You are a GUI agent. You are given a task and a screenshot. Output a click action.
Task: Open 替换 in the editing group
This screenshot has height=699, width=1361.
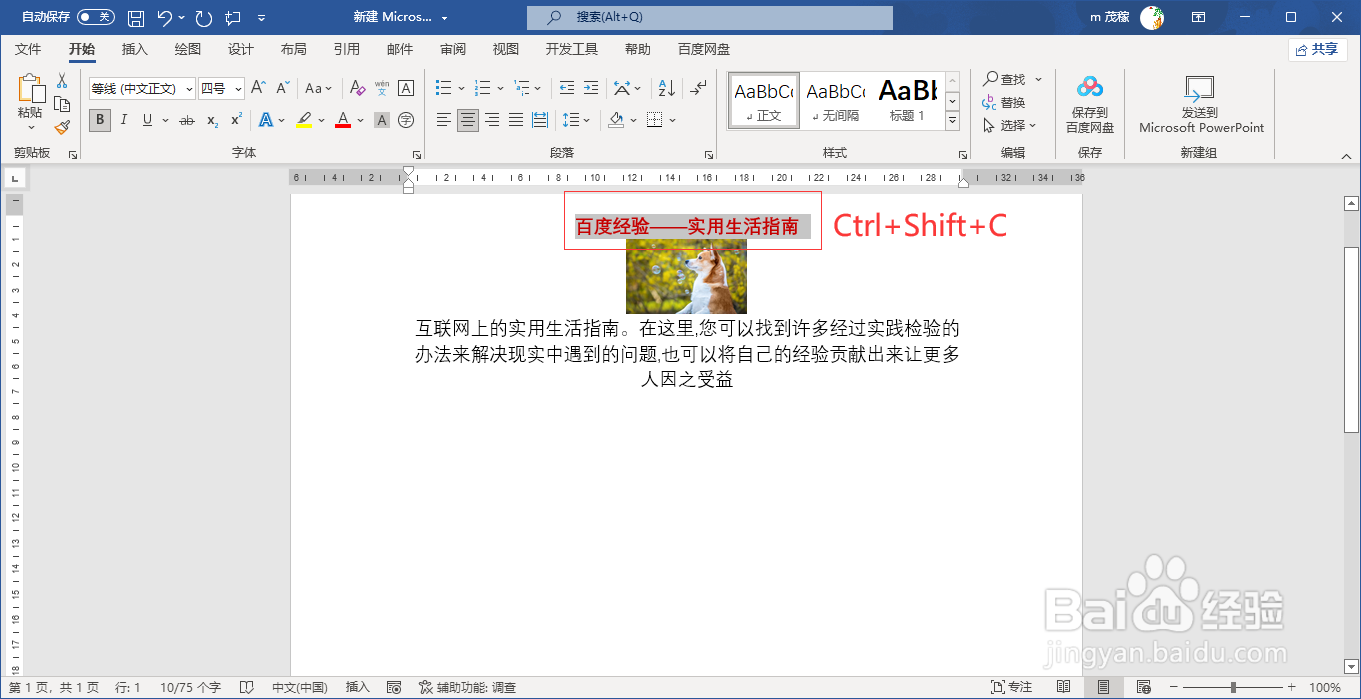click(1011, 102)
